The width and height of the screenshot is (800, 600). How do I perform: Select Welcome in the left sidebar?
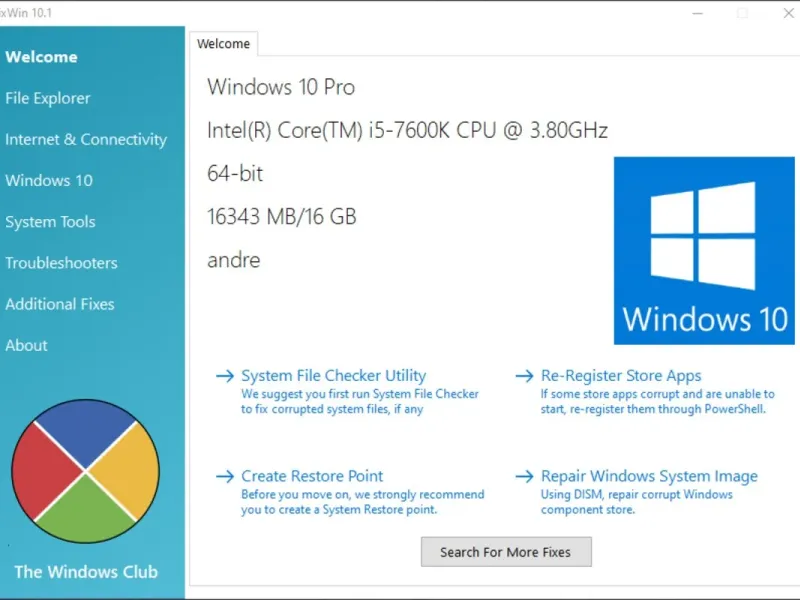(41, 57)
